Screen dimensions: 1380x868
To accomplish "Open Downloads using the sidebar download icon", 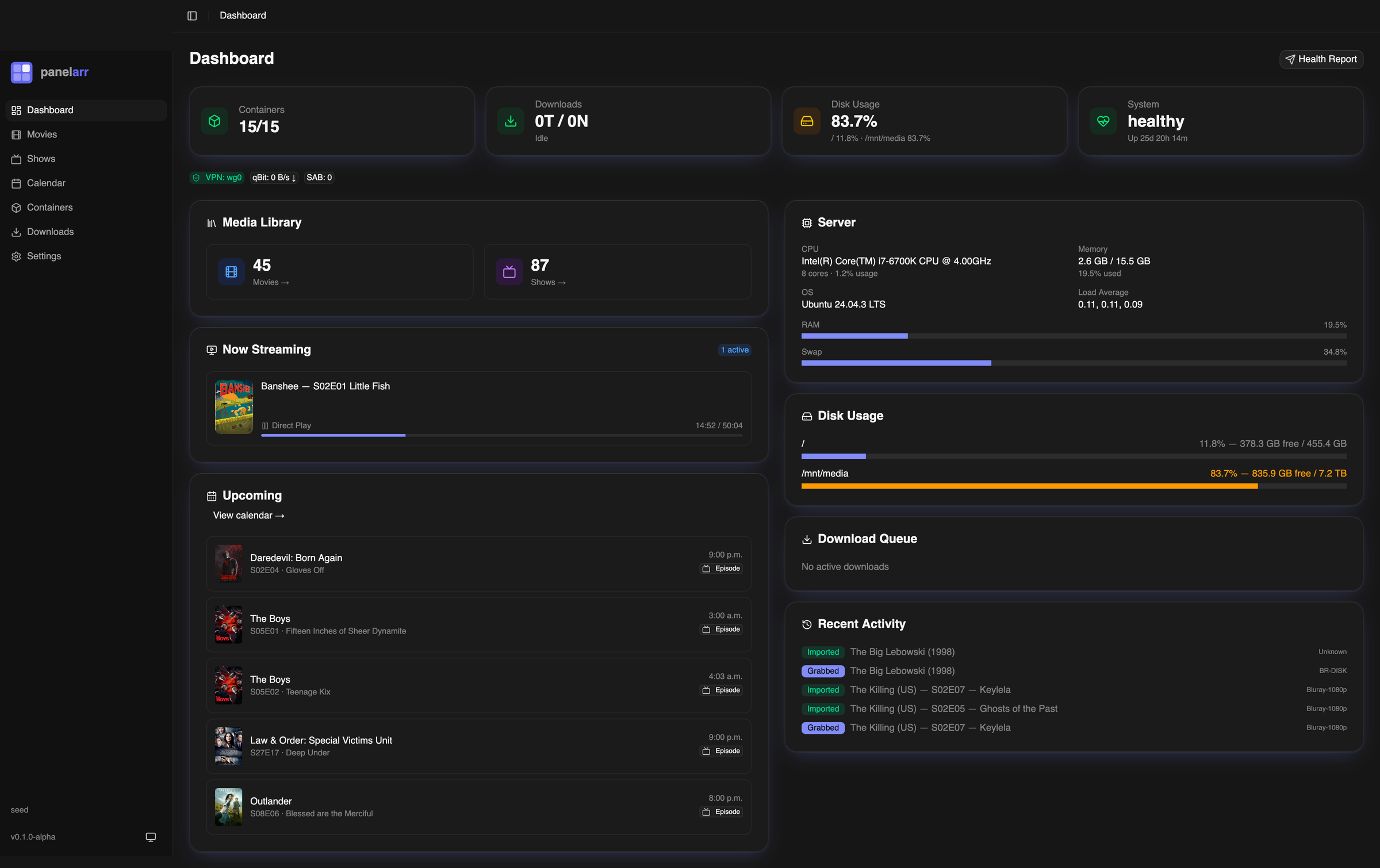I will (17, 232).
